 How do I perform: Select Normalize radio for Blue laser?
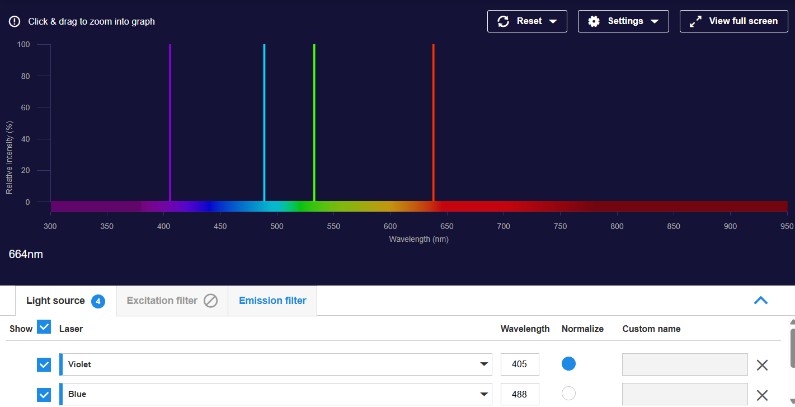tap(569, 393)
